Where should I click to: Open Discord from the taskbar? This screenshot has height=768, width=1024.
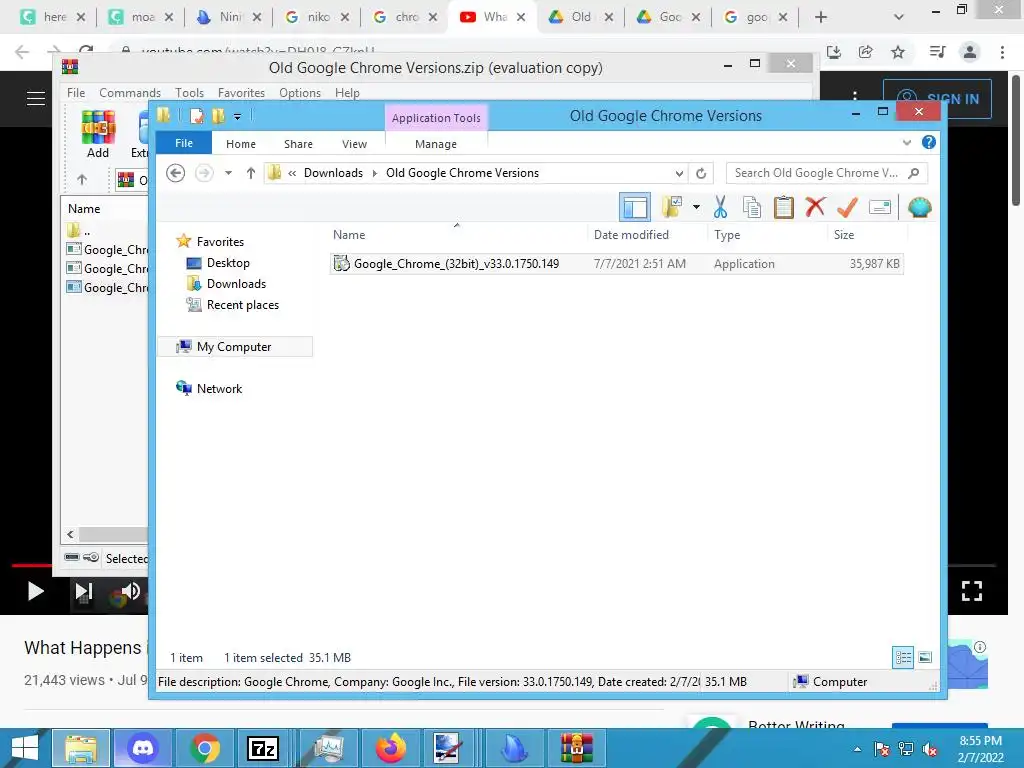coord(143,748)
